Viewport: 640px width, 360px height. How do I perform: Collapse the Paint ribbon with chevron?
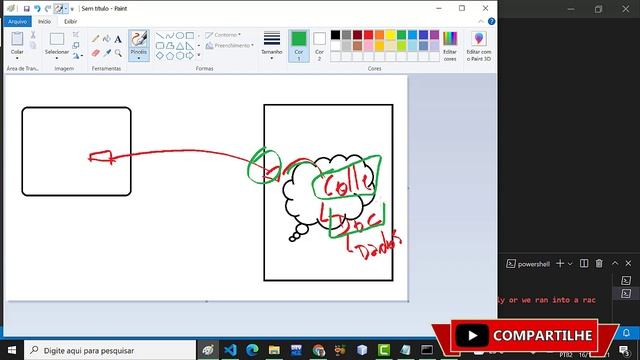pos(481,21)
